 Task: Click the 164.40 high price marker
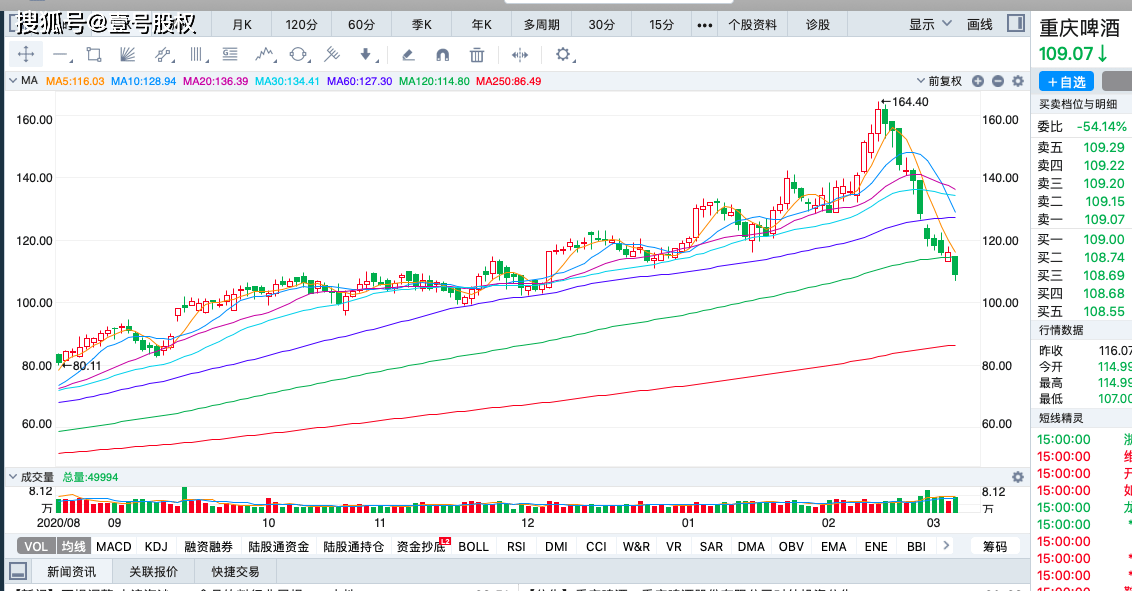click(905, 102)
